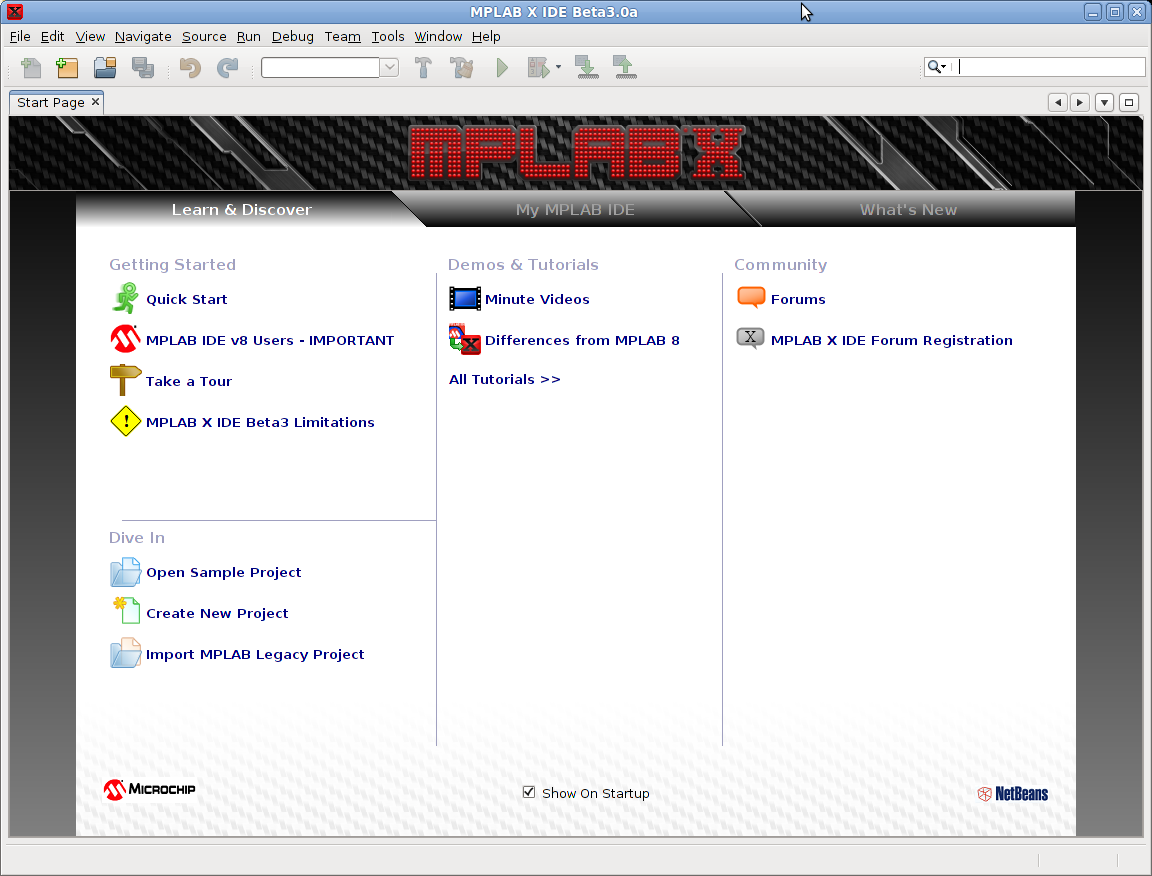Show the opened documents list dropdown
The height and width of the screenshot is (876, 1152).
(x=1104, y=102)
